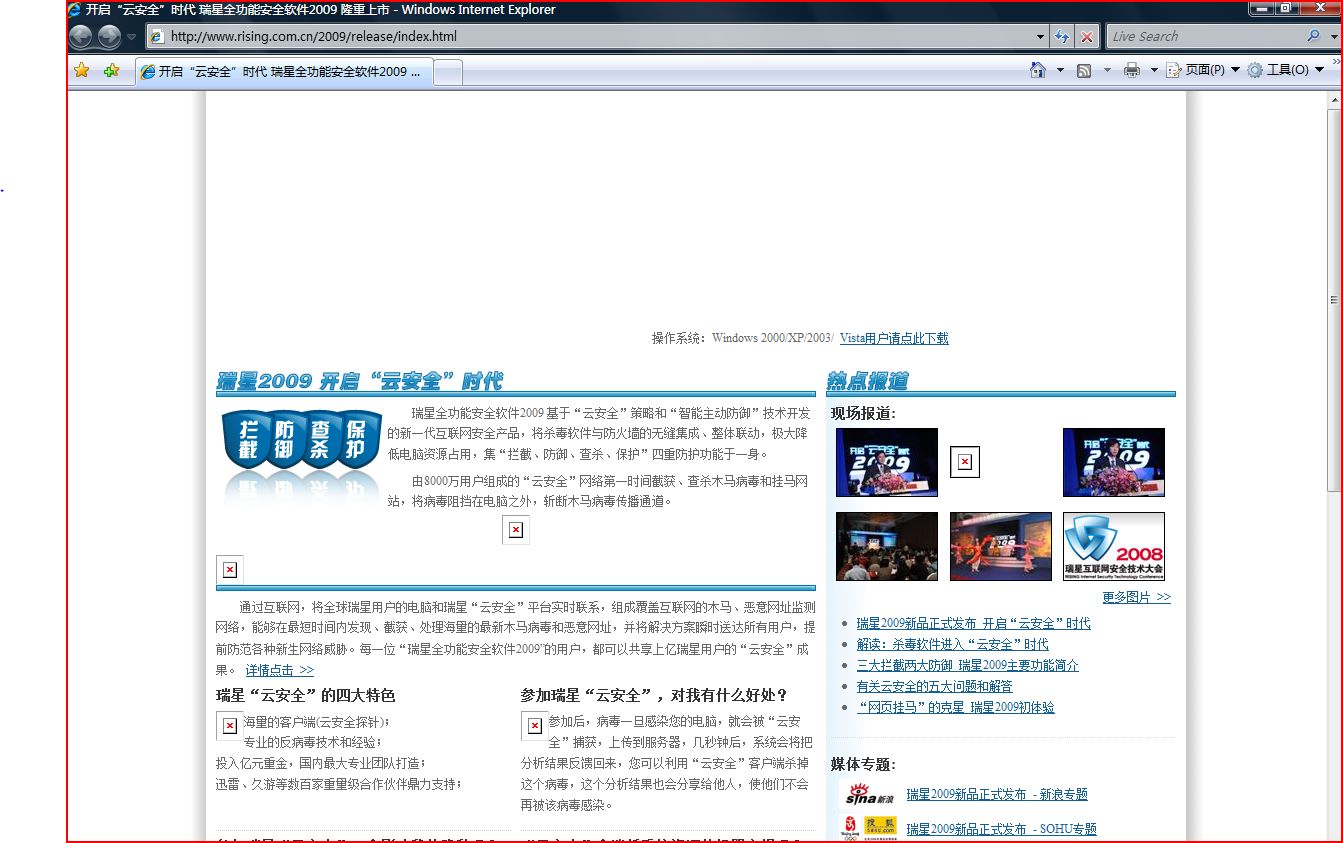The height and width of the screenshot is (843, 1343).
Task: Go back with the browser Back arrow
Action: click(x=81, y=37)
